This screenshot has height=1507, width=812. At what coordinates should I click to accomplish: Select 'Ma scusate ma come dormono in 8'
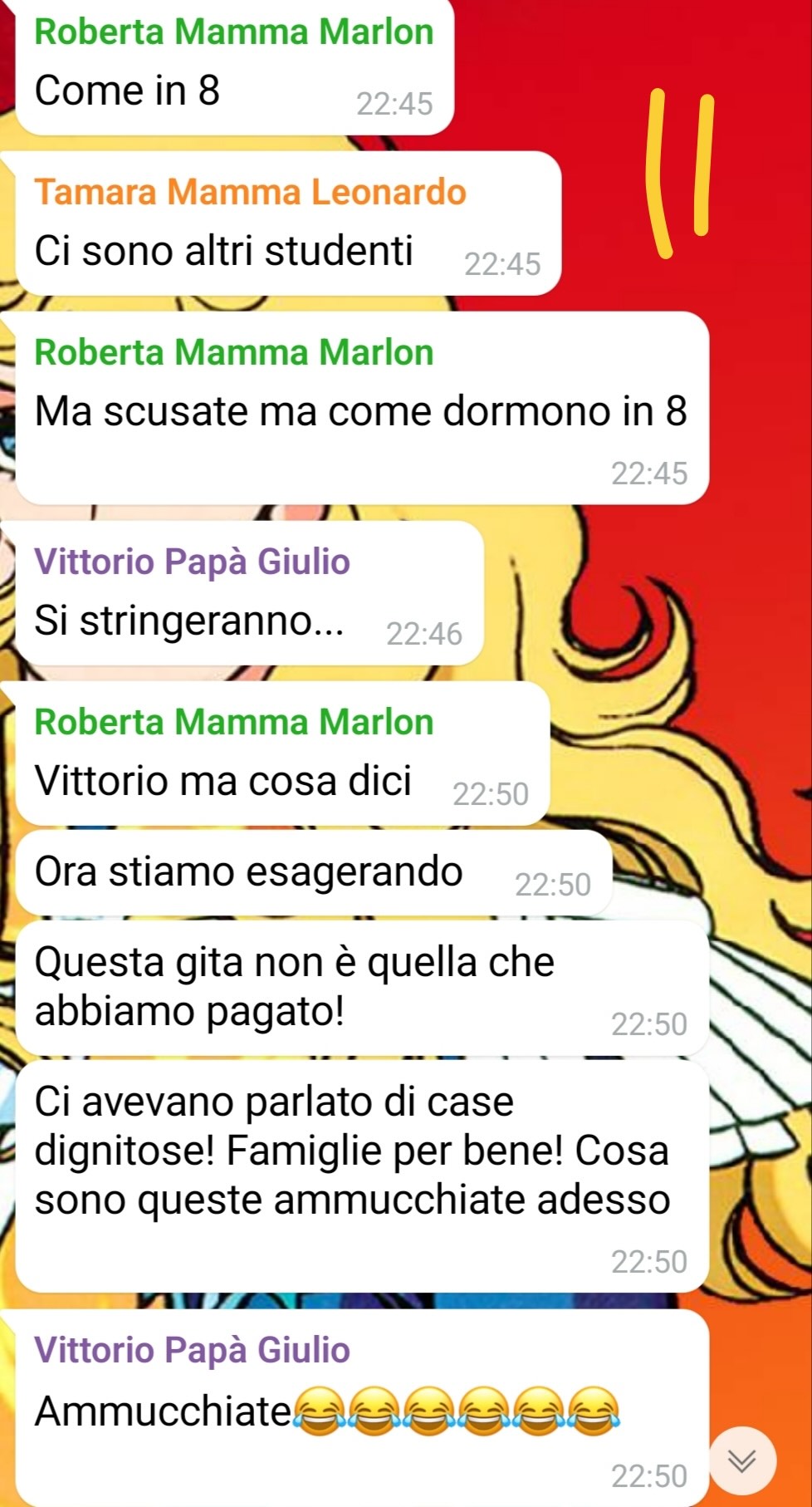tap(361, 408)
